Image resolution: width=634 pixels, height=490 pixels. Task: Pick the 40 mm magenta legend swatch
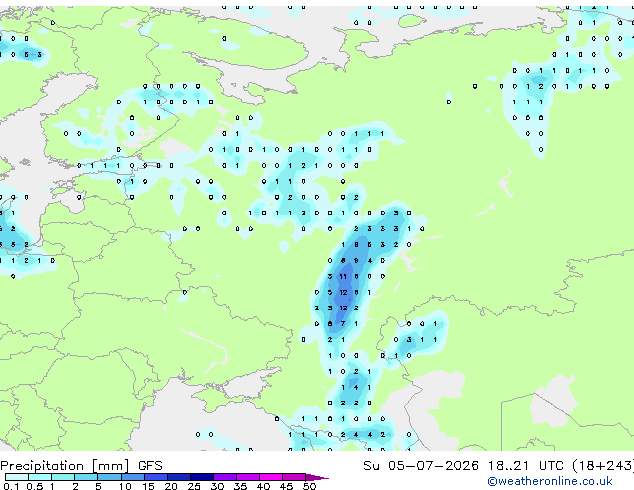click(271, 477)
